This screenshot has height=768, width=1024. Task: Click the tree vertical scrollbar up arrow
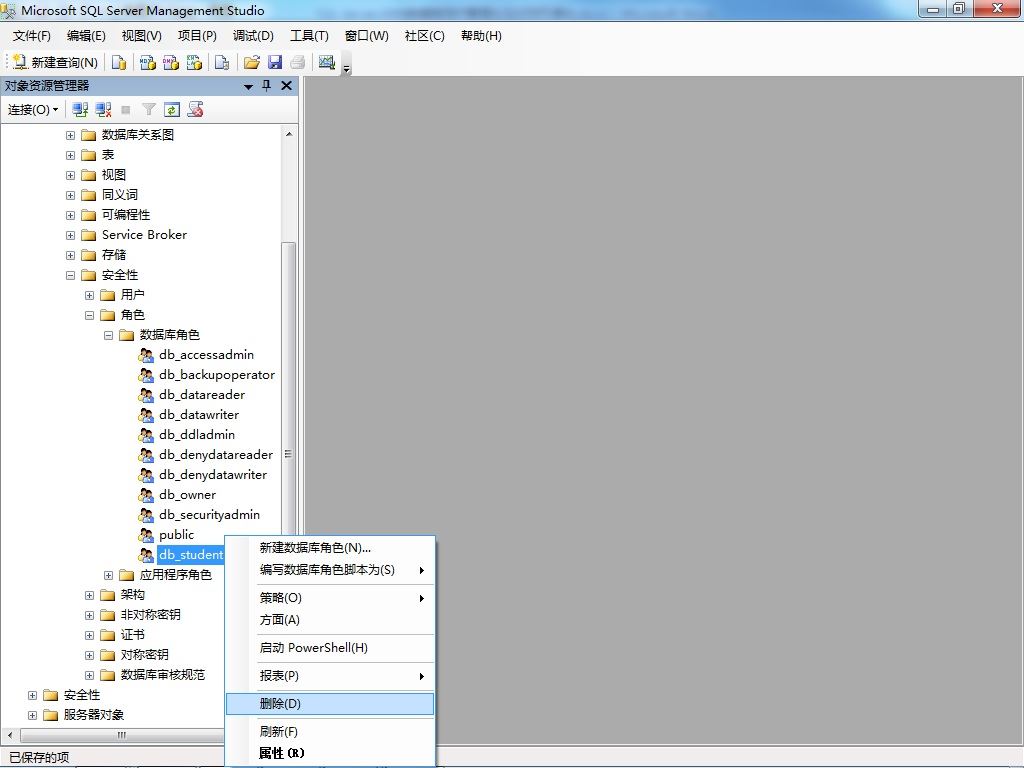tap(289, 135)
